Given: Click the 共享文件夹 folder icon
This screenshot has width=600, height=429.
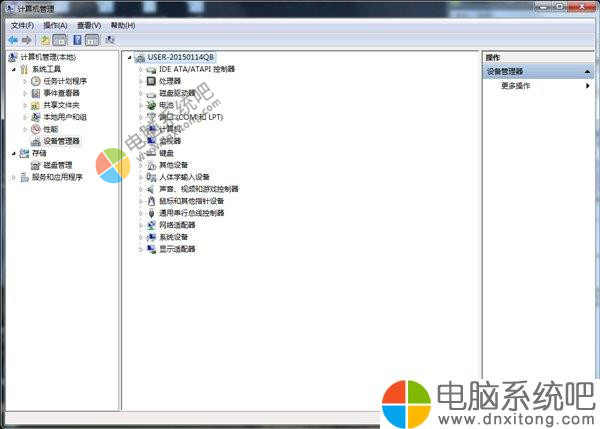Looking at the screenshot, I should pyautogui.click(x=36, y=105).
